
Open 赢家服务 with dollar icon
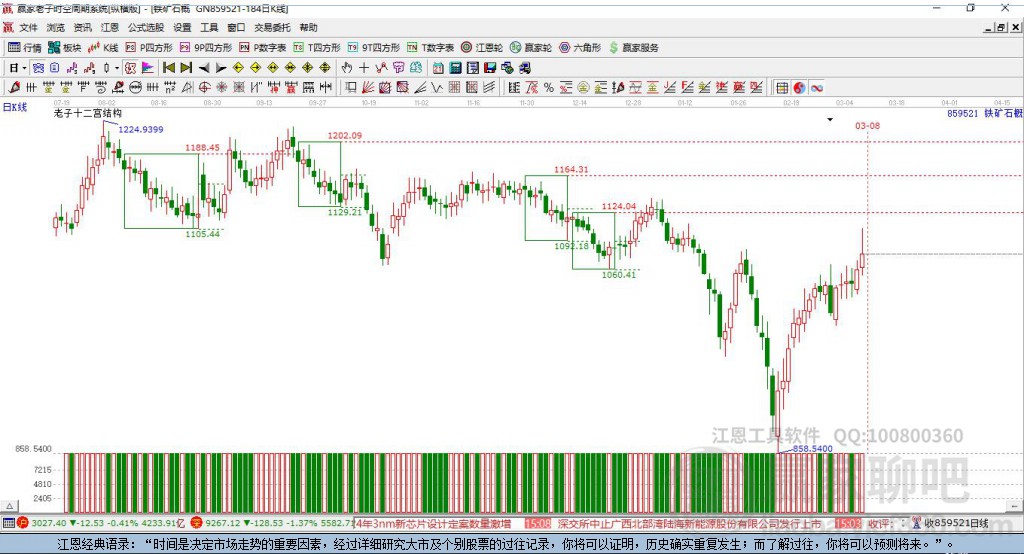(634, 48)
